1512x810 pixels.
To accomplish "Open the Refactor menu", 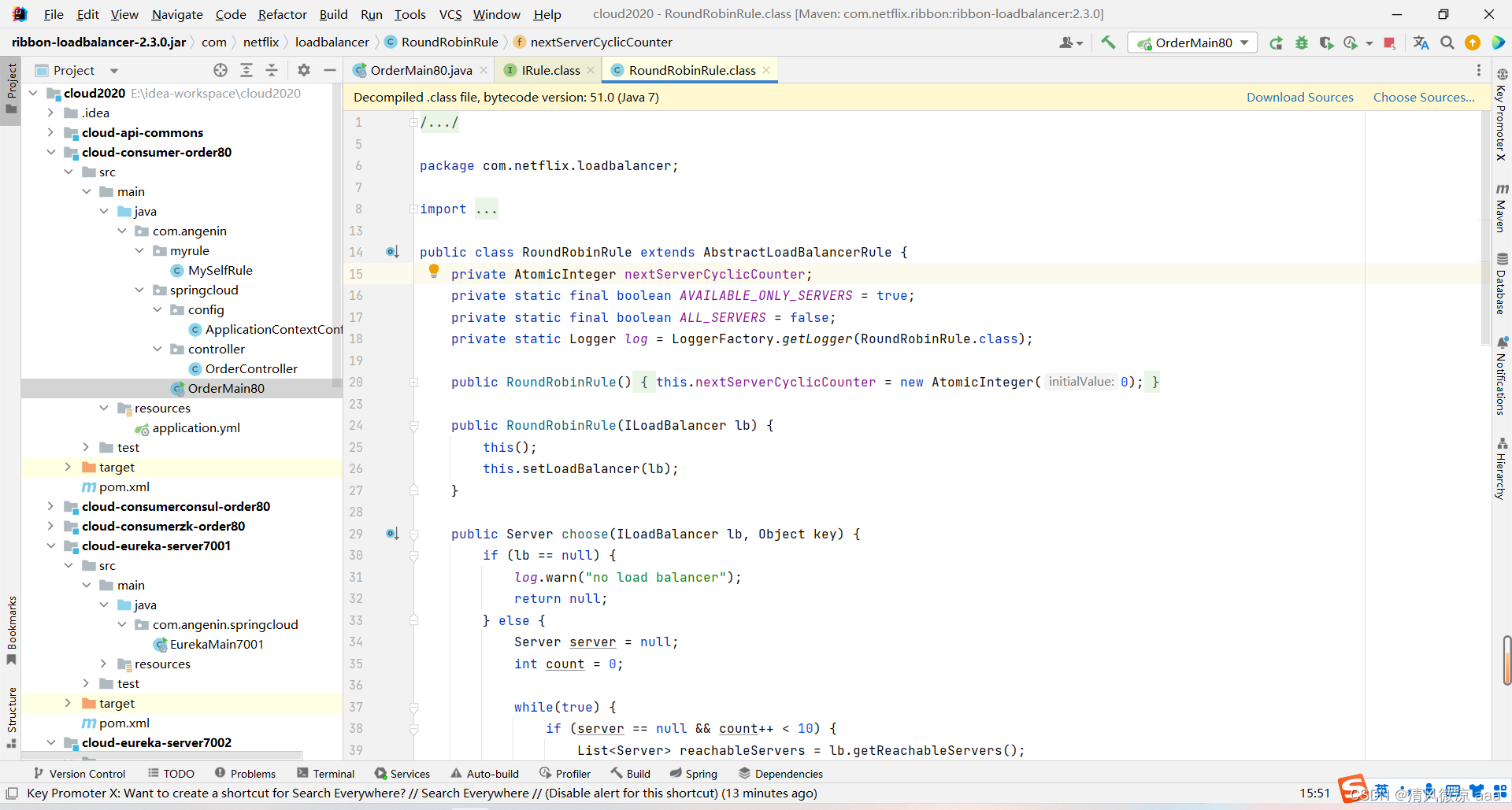I will pos(282,14).
